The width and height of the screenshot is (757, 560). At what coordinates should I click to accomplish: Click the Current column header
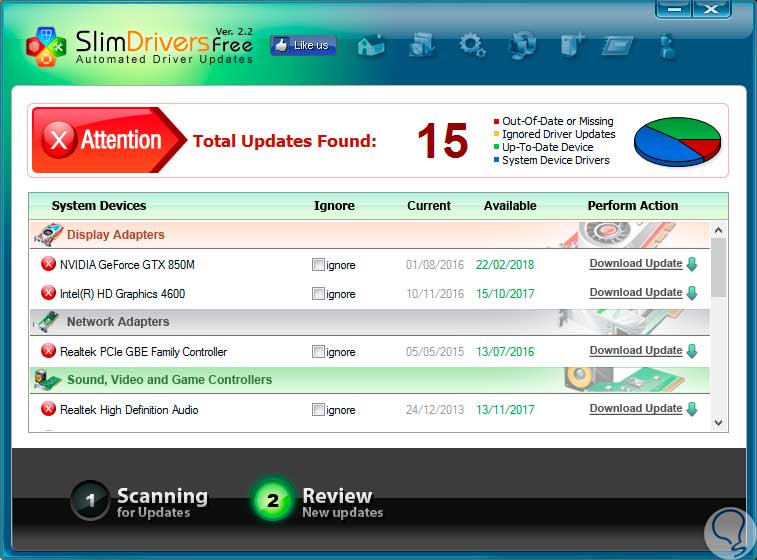pyautogui.click(x=429, y=206)
